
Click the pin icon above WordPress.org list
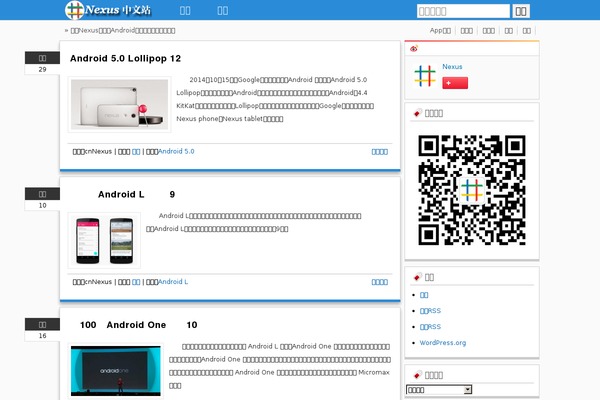click(417, 277)
